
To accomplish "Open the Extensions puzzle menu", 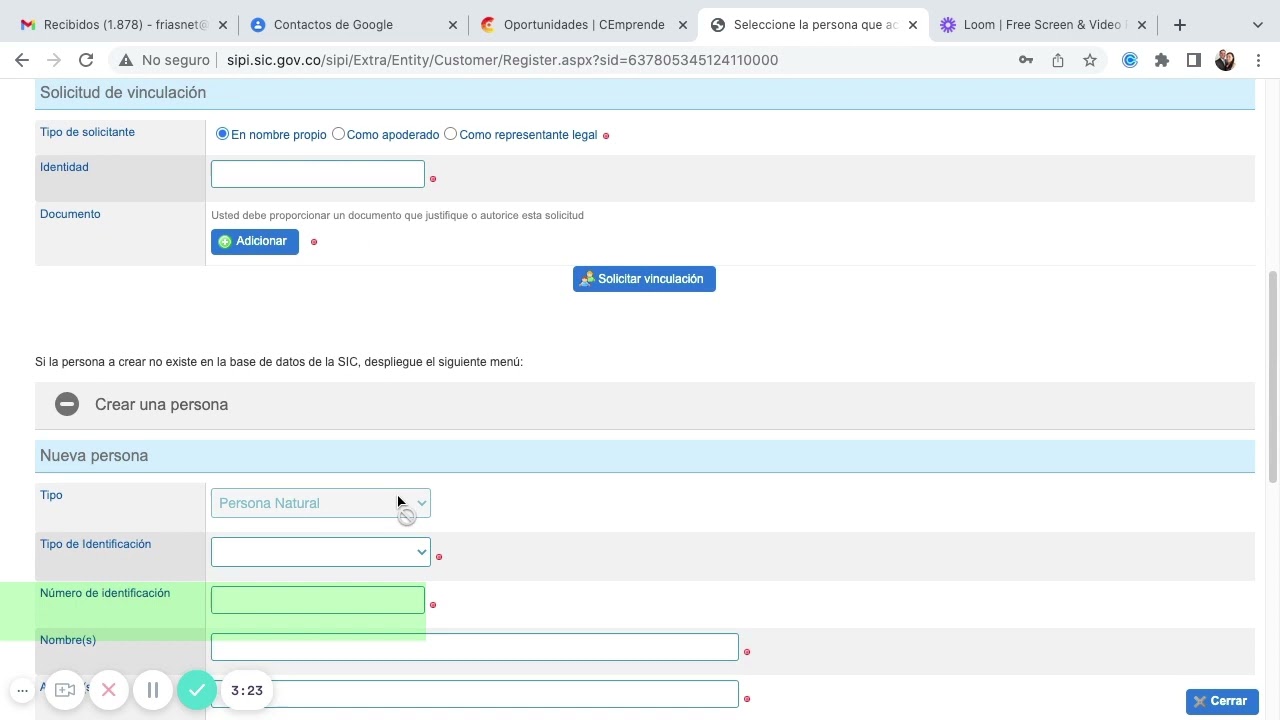I will 1162,60.
